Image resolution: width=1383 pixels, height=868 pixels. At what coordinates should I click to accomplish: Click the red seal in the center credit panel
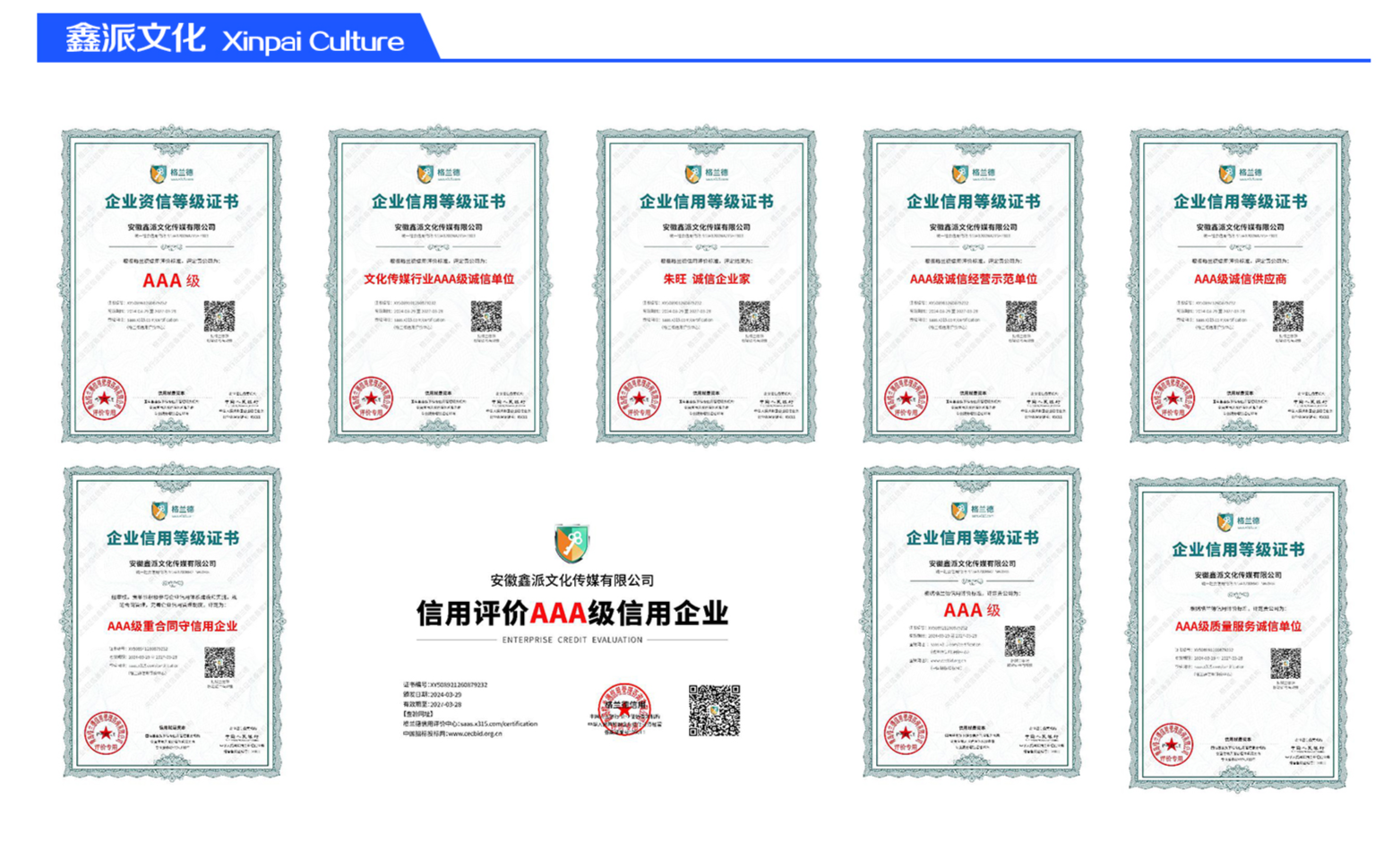[x=623, y=709]
